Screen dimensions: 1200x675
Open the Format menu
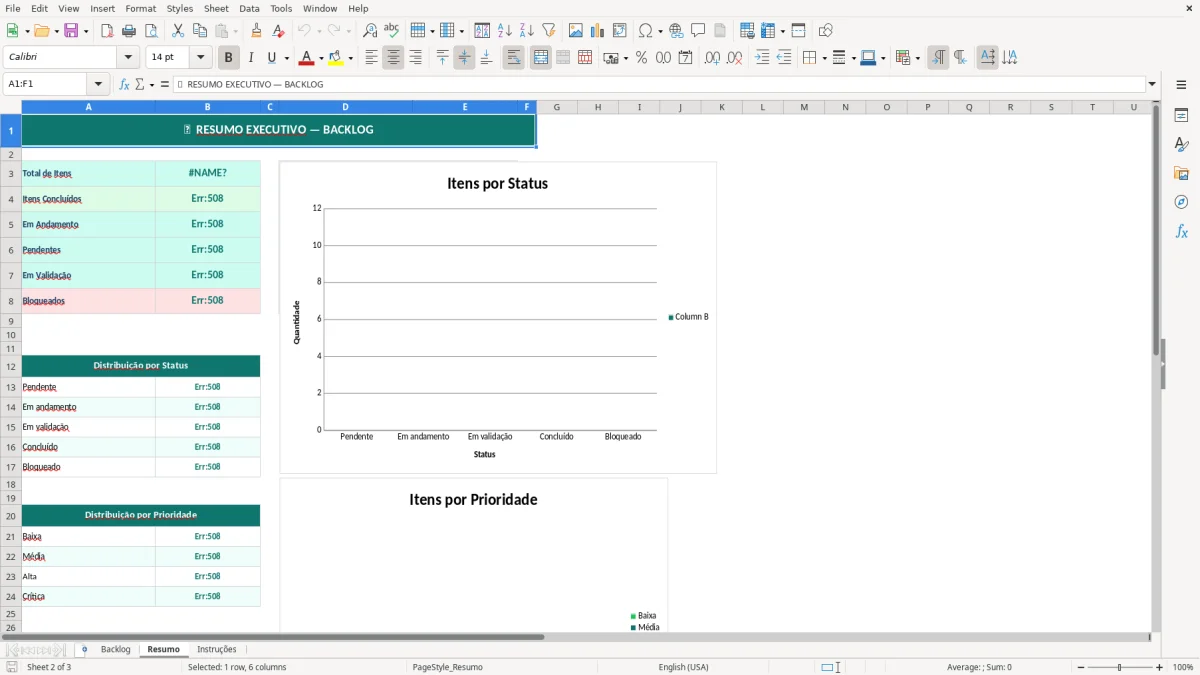click(140, 8)
